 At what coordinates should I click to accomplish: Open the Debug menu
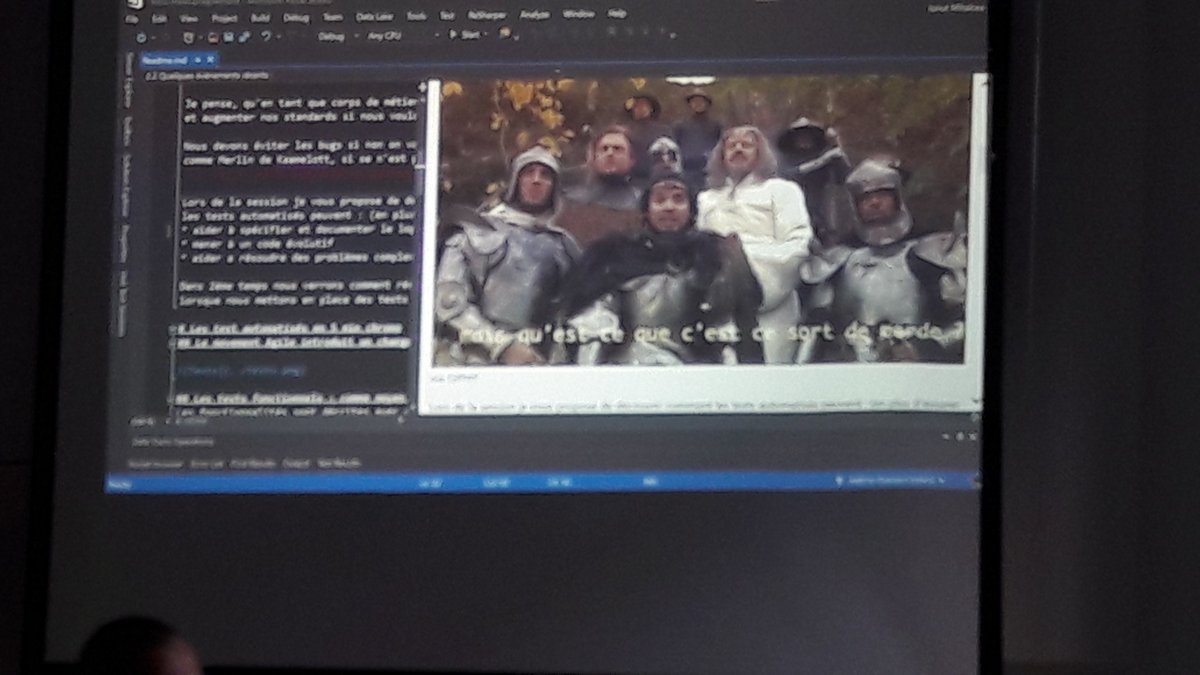pos(295,16)
